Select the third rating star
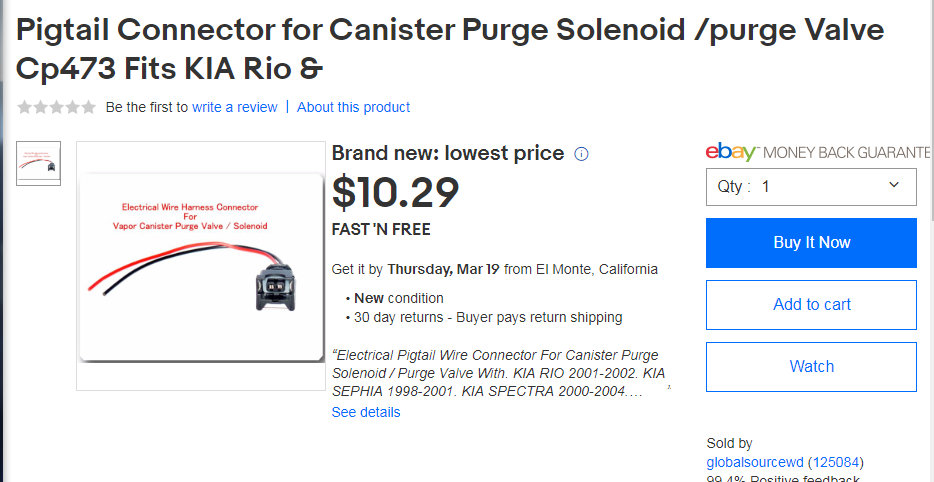Screen dimensions: 934x482 coord(56,107)
